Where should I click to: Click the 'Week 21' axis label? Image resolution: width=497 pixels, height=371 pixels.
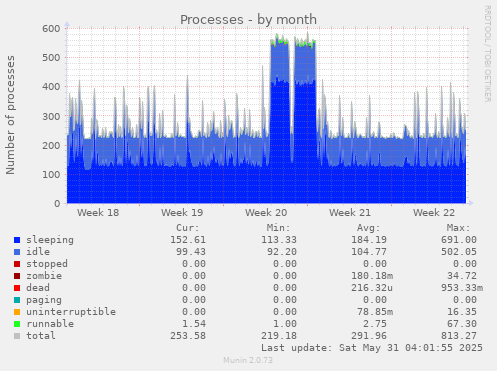[x=350, y=213]
